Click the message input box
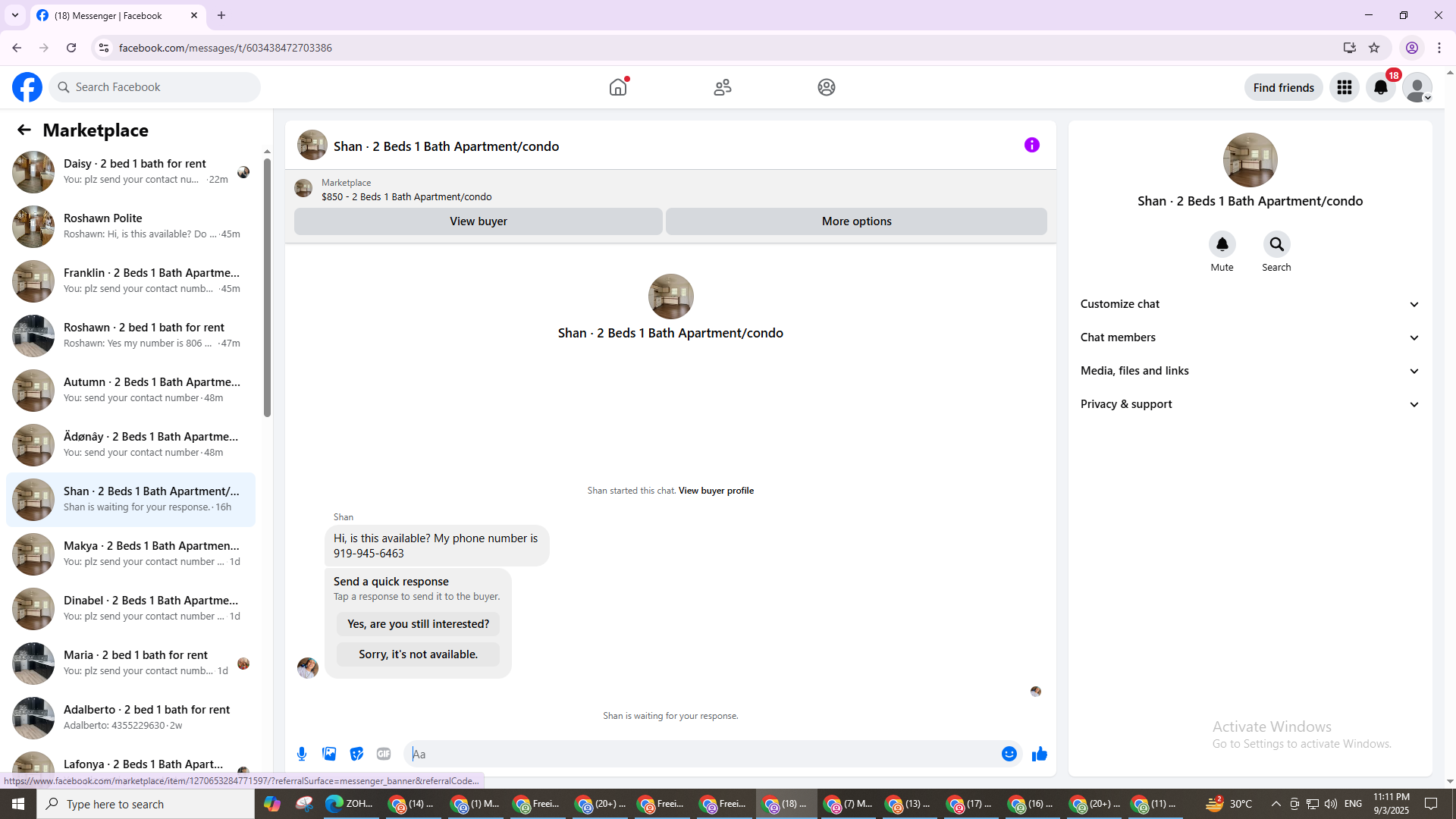Viewport: 1456px width, 819px height. [x=701, y=754]
